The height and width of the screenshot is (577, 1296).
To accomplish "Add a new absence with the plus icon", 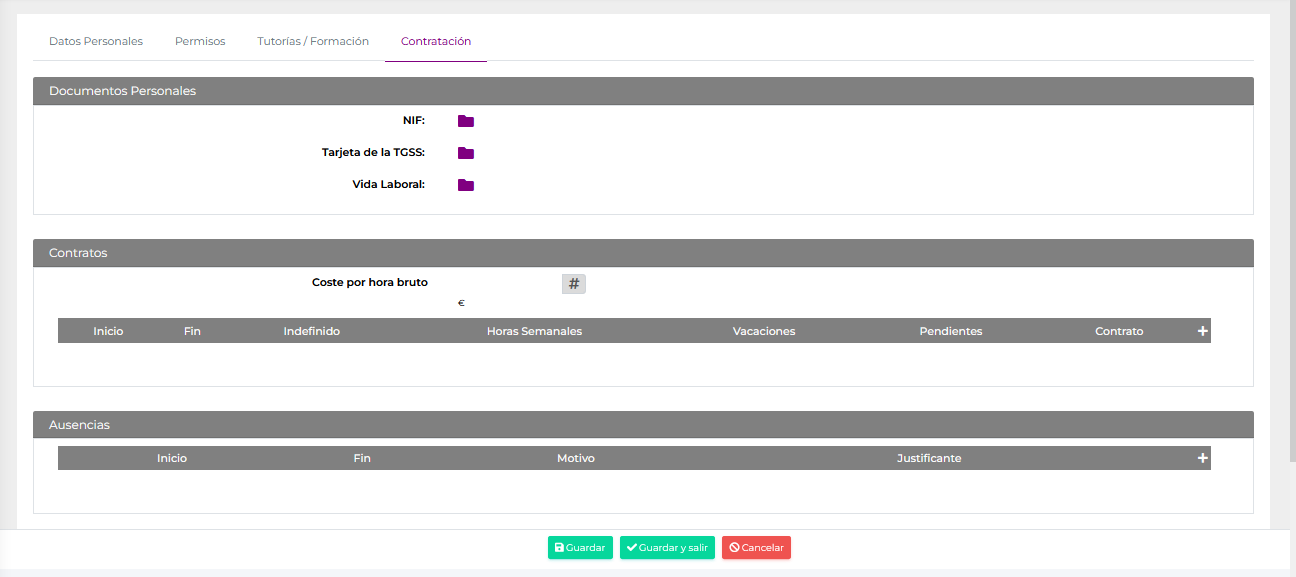I will point(1203,458).
